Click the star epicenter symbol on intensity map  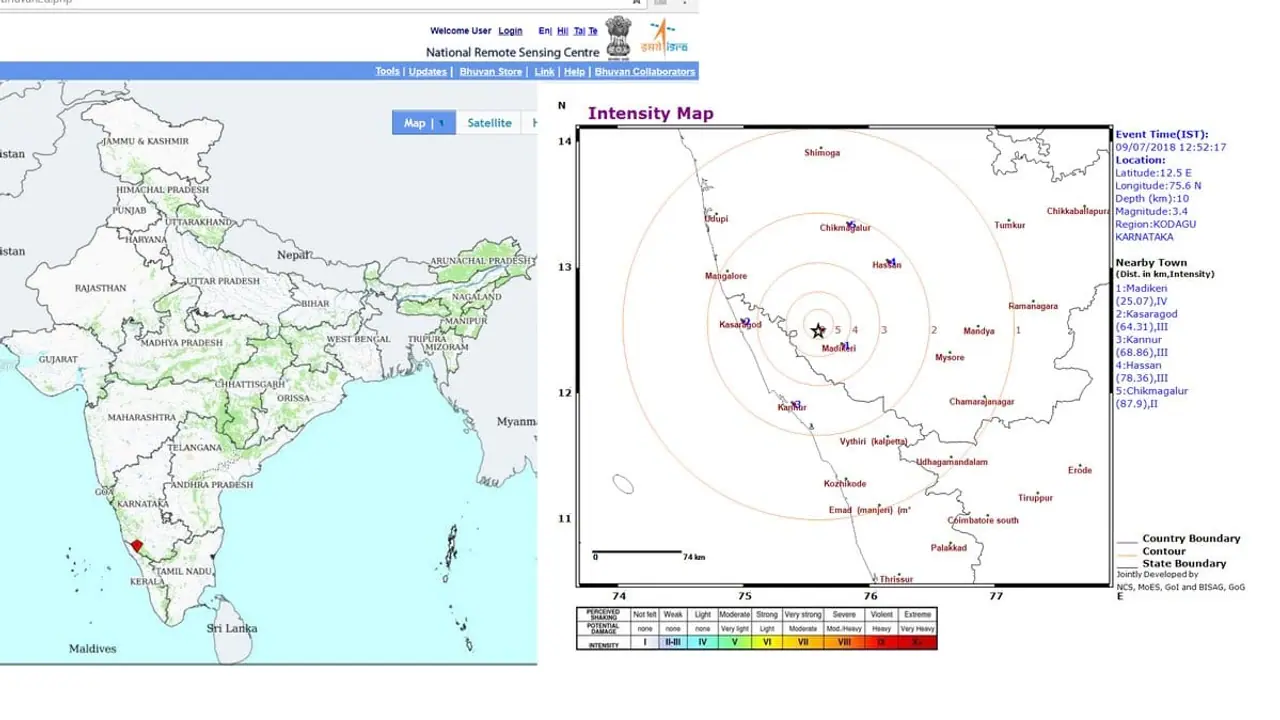pyautogui.click(x=818, y=330)
